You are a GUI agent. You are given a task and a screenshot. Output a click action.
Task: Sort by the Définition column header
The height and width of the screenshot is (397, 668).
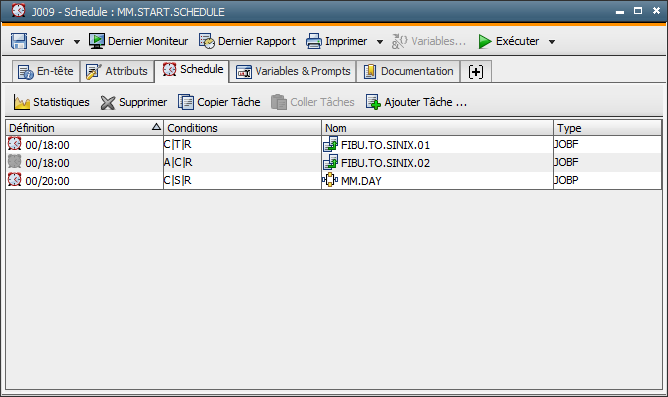point(84,128)
